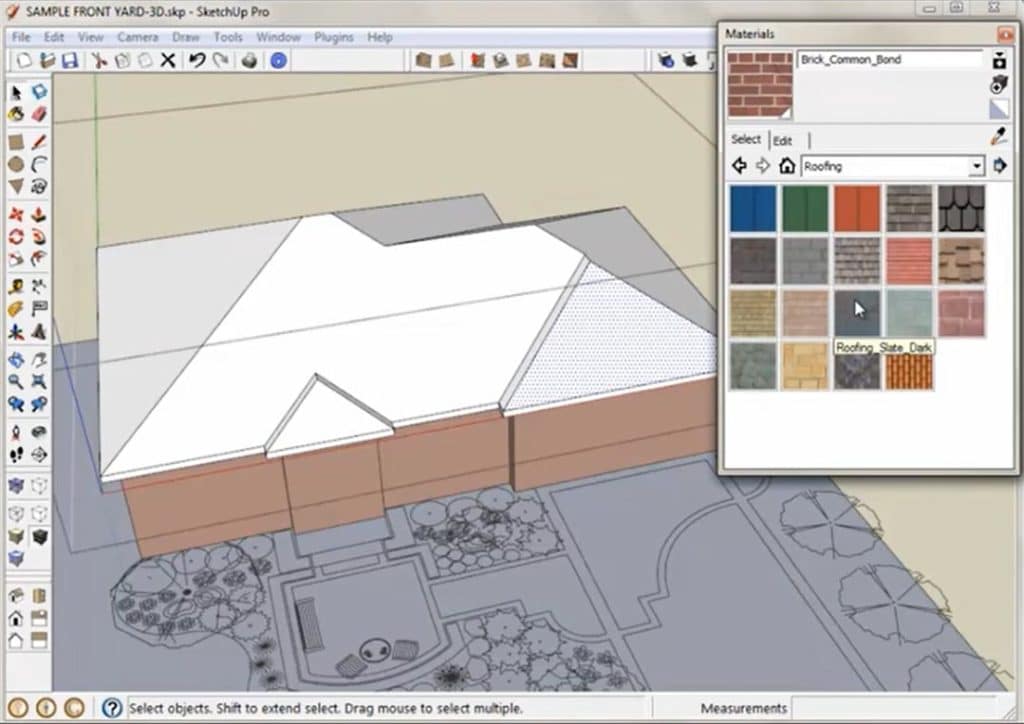
Task: Select the Sample Paint eyedropper
Action: point(999,136)
